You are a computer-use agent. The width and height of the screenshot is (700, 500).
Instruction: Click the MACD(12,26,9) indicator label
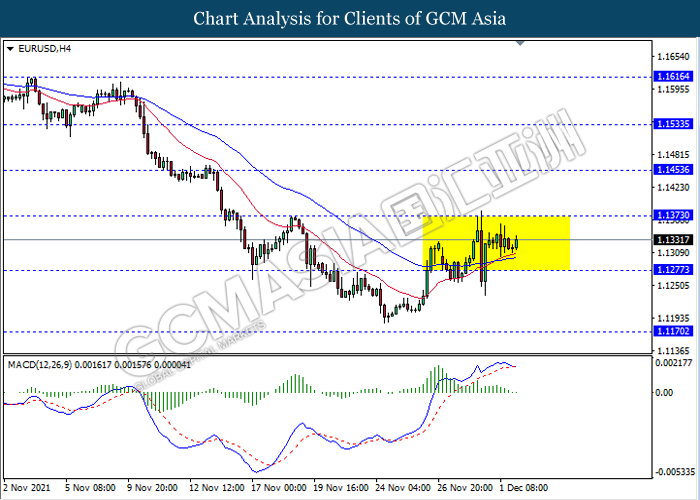(99, 365)
